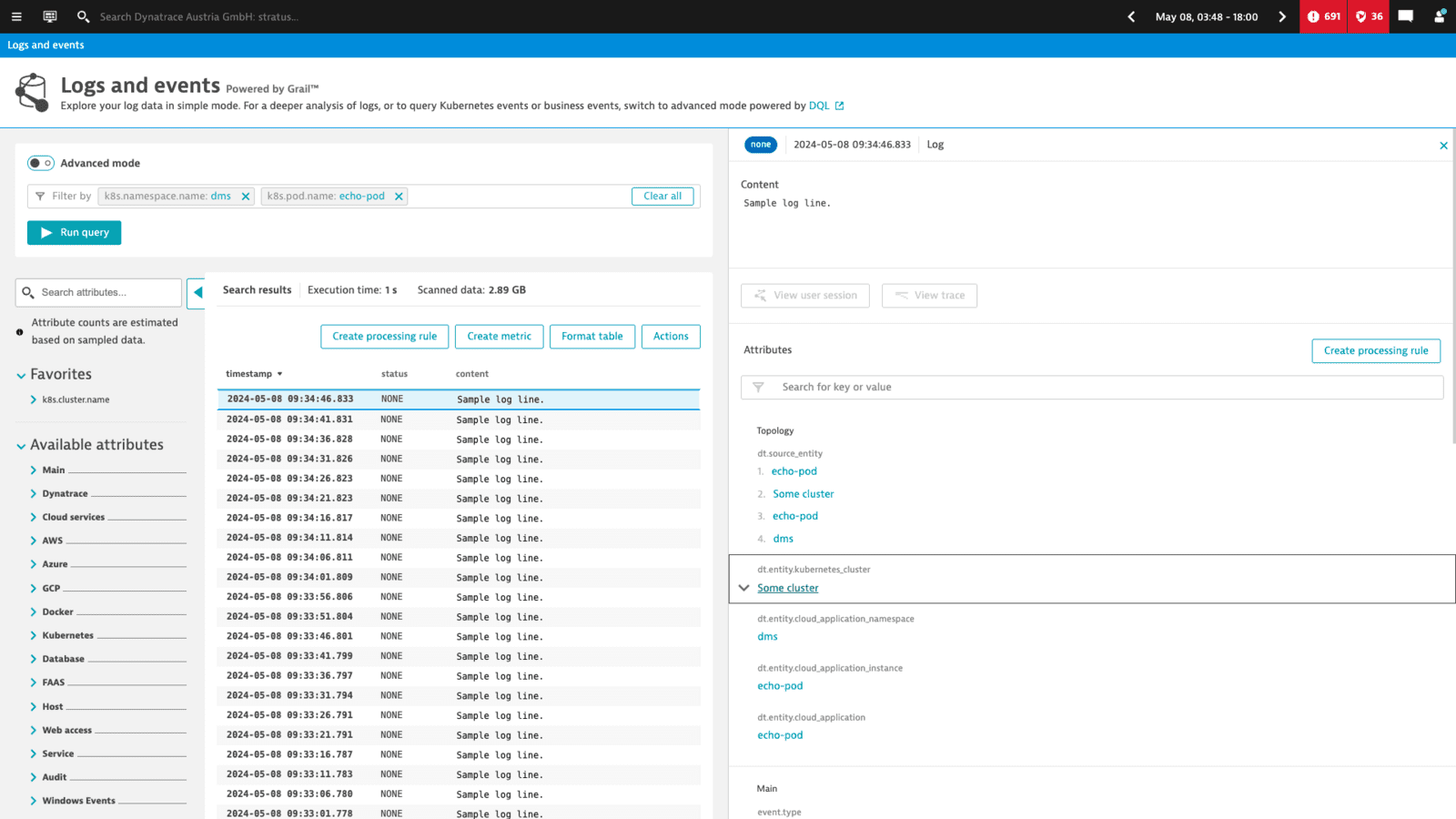Expand the GCP attribute group
The width and height of the screenshot is (1456, 819).
point(34,589)
